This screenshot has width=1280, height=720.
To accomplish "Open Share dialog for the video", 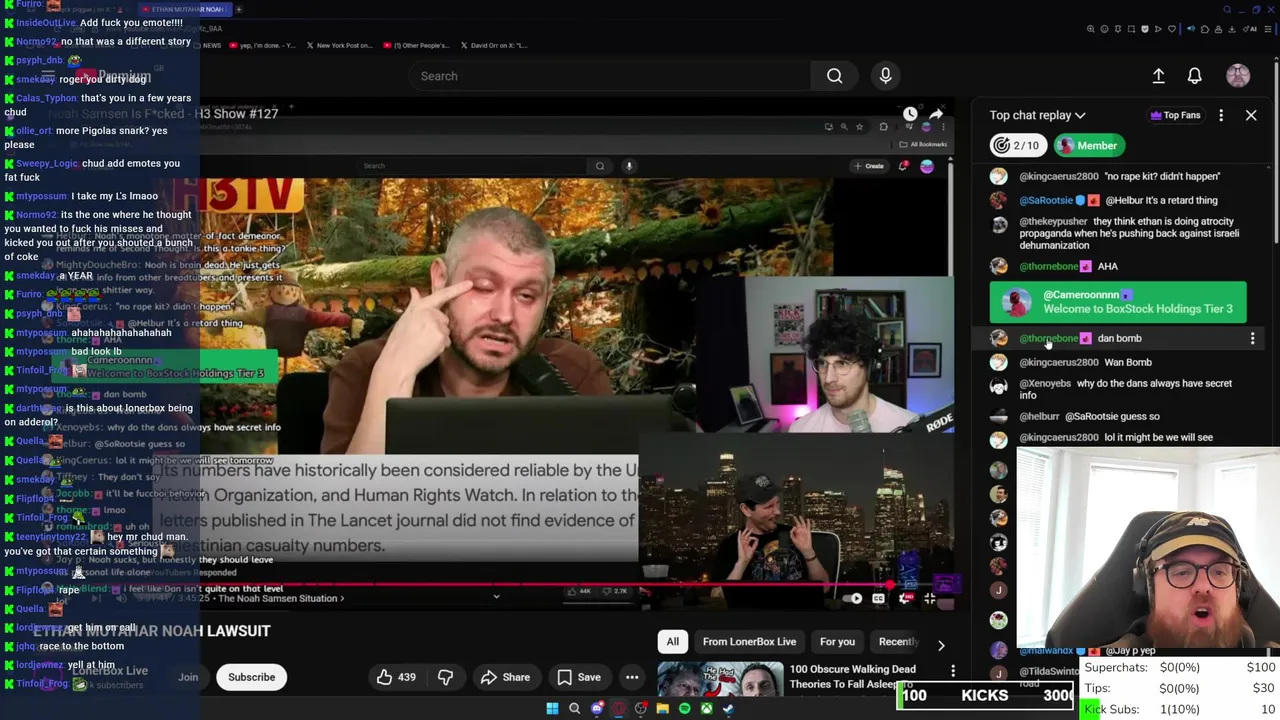I will 505,677.
